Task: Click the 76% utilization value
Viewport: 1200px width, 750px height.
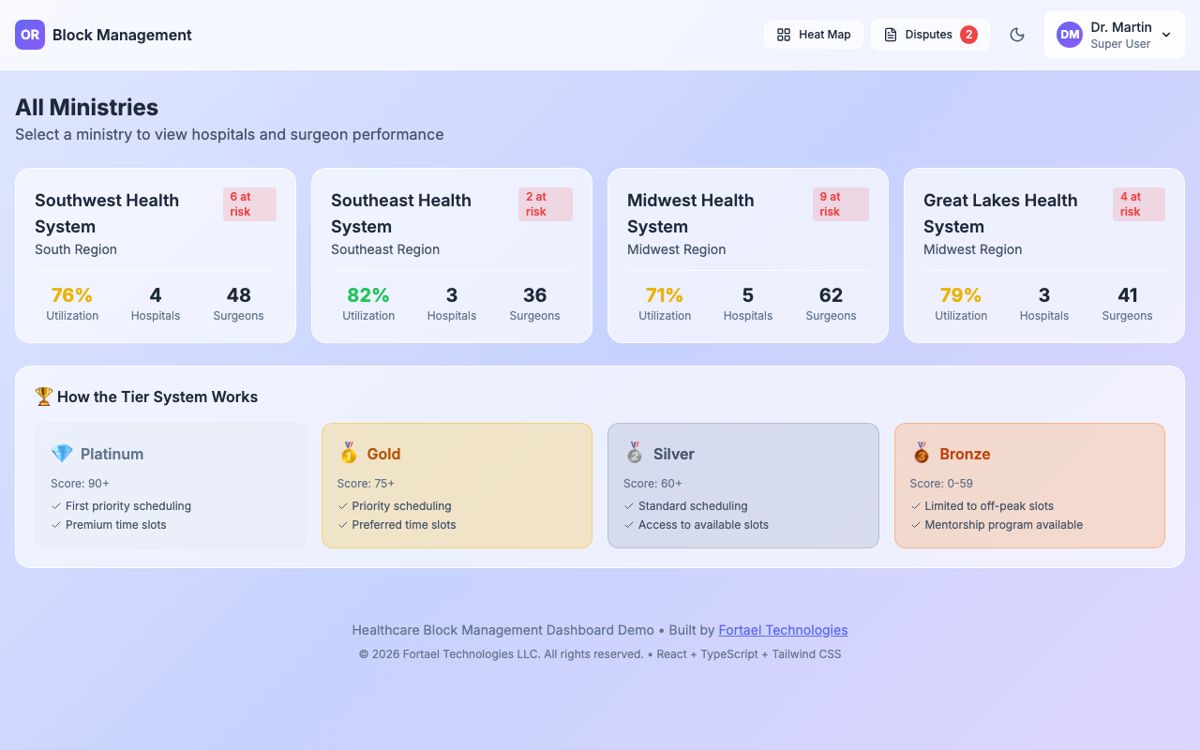Action: [72, 295]
